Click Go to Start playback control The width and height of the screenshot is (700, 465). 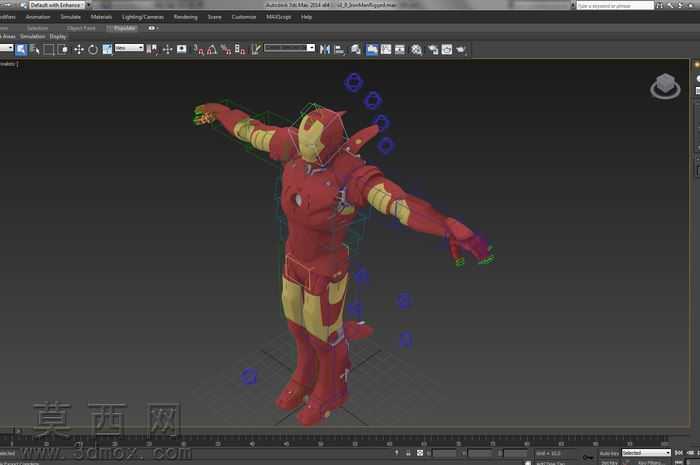coord(679,453)
